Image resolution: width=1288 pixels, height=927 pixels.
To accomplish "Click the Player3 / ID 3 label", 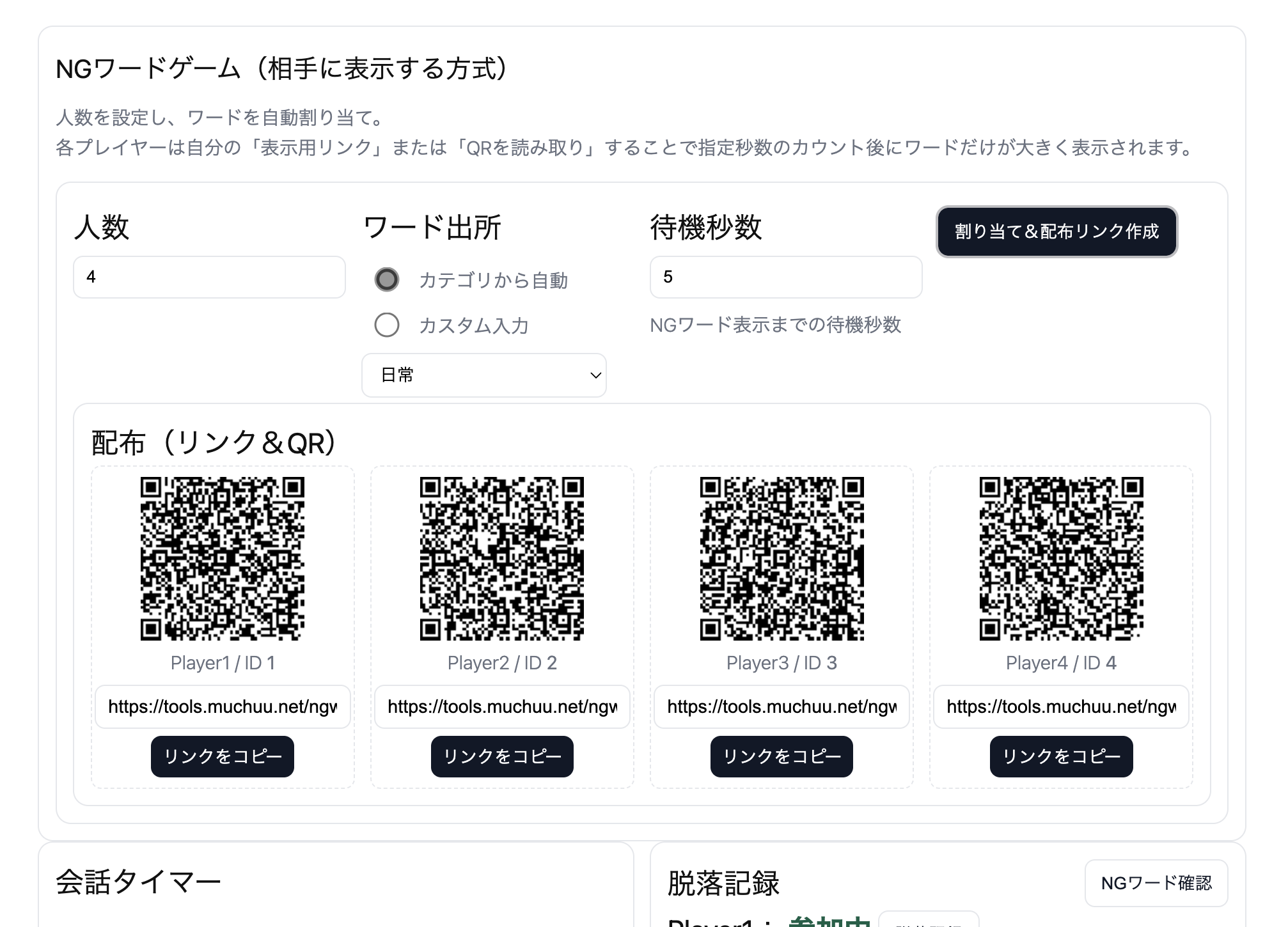I will click(x=781, y=663).
